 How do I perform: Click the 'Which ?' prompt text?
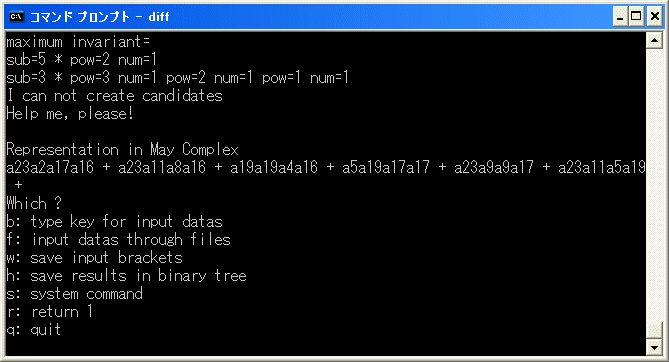point(34,203)
